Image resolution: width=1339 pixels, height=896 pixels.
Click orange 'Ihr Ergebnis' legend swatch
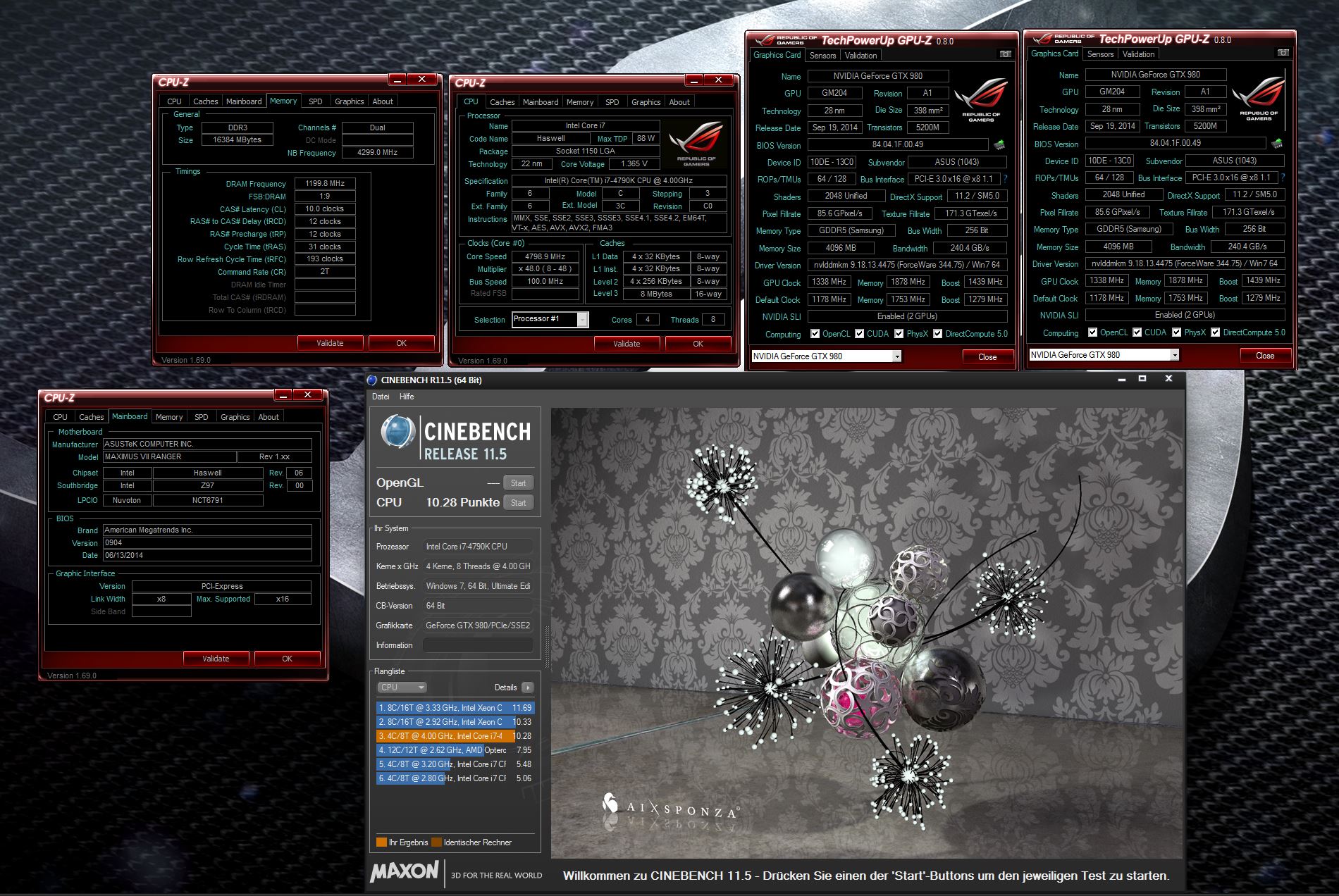tap(381, 842)
